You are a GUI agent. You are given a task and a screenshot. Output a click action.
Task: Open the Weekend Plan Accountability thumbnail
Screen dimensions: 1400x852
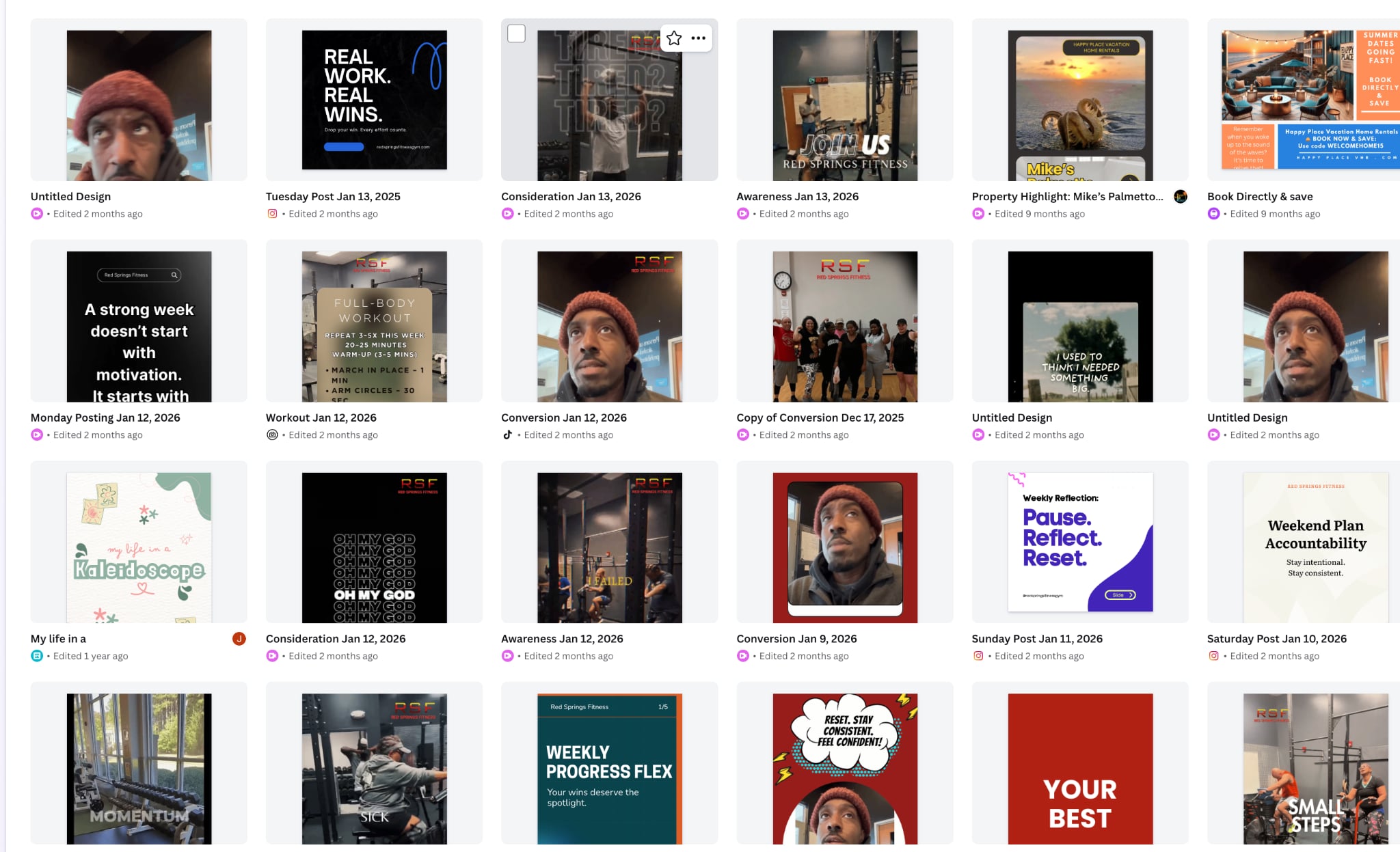coord(1315,548)
